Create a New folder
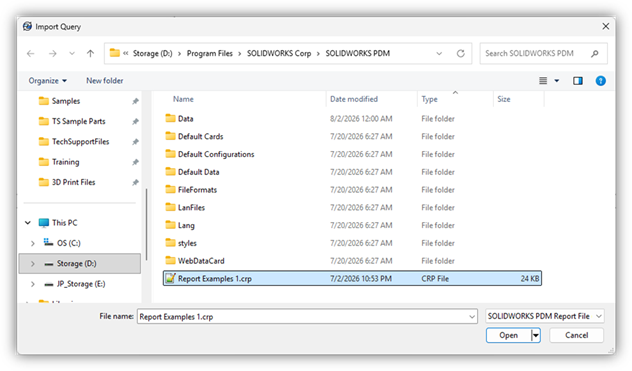 point(104,81)
